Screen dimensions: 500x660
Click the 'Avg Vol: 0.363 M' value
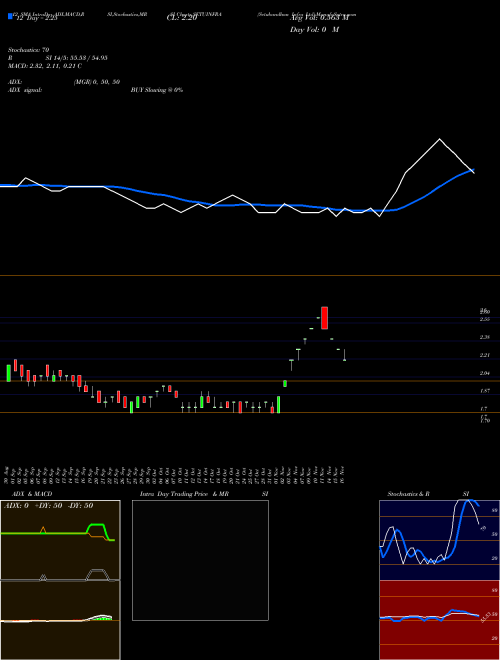pos(319,18)
